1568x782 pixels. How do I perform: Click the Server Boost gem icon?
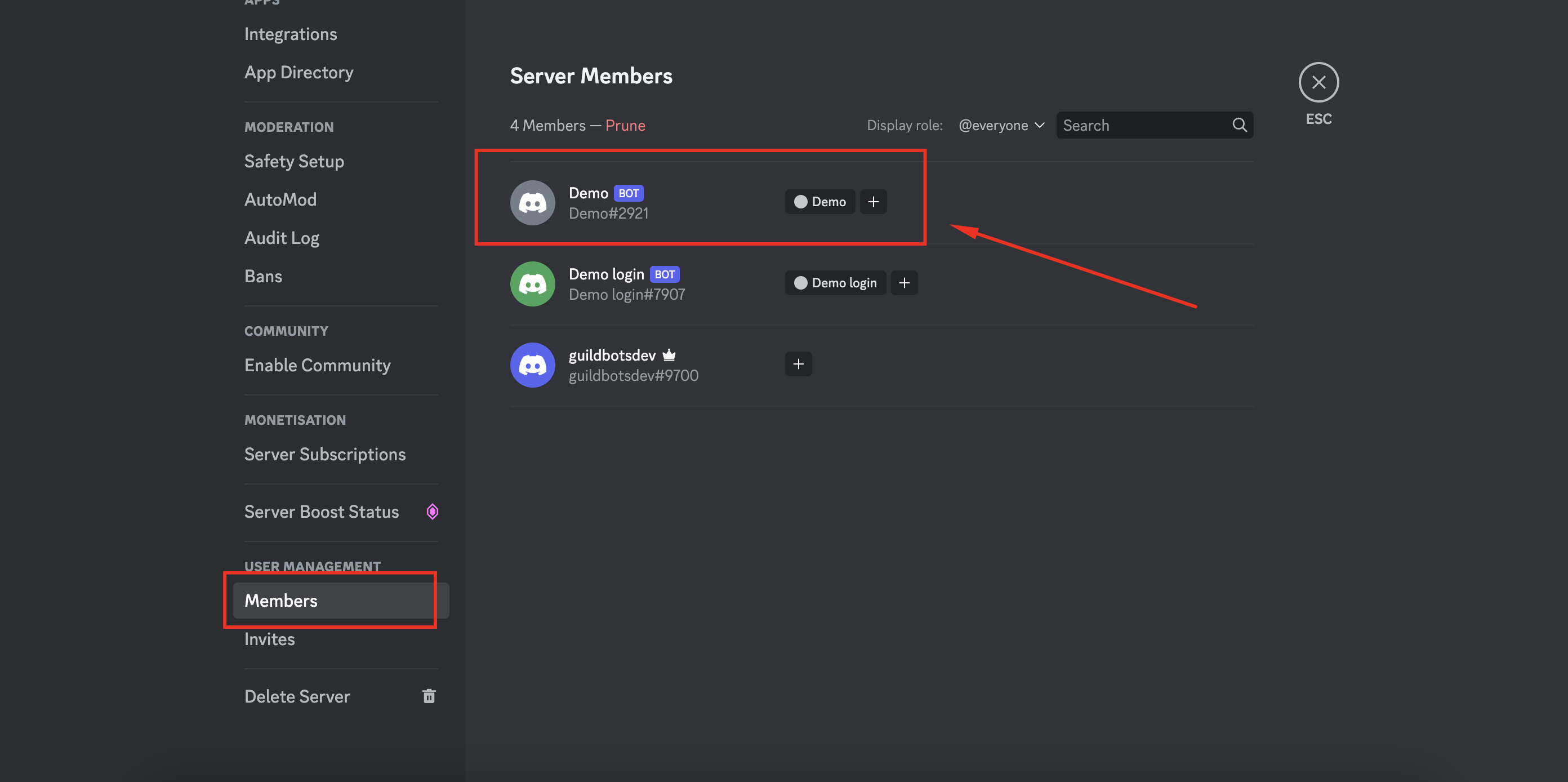[x=432, y=512]
